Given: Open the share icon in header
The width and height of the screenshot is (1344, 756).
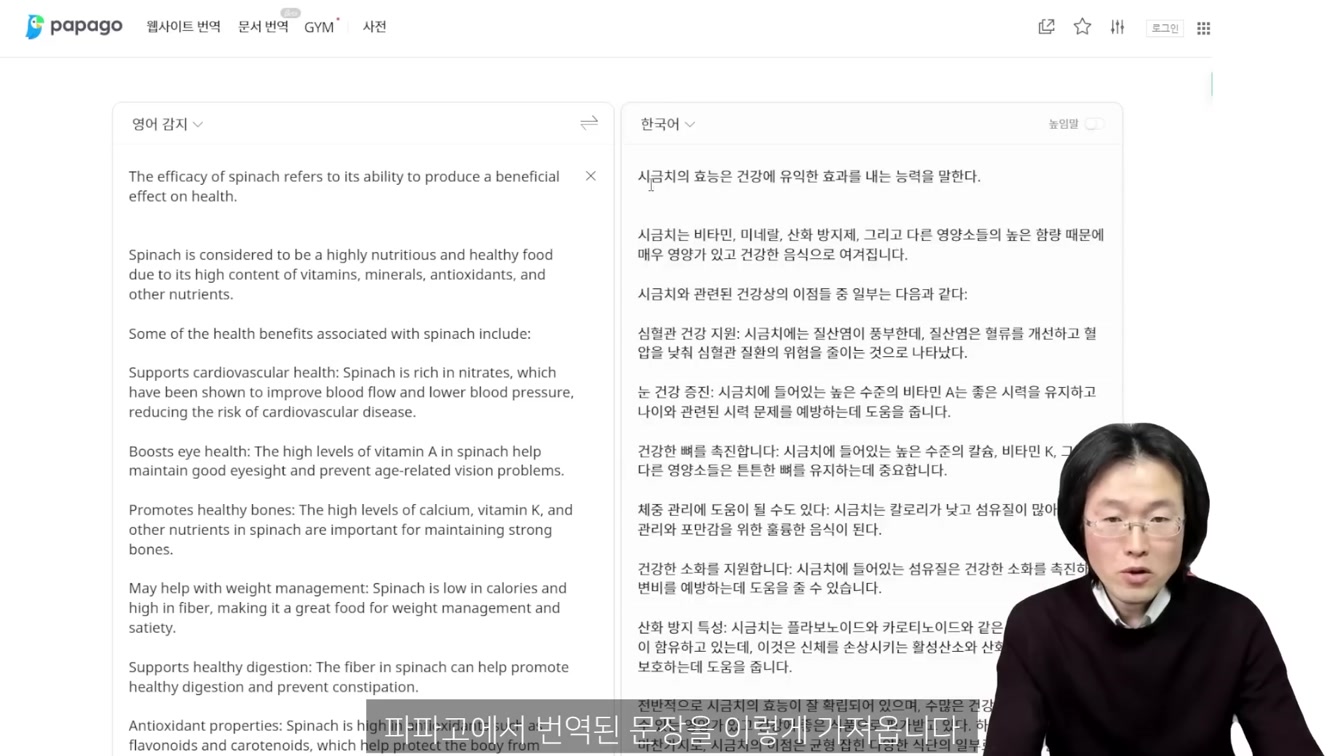Looking at the screenshot, I should click(1046, 27).
